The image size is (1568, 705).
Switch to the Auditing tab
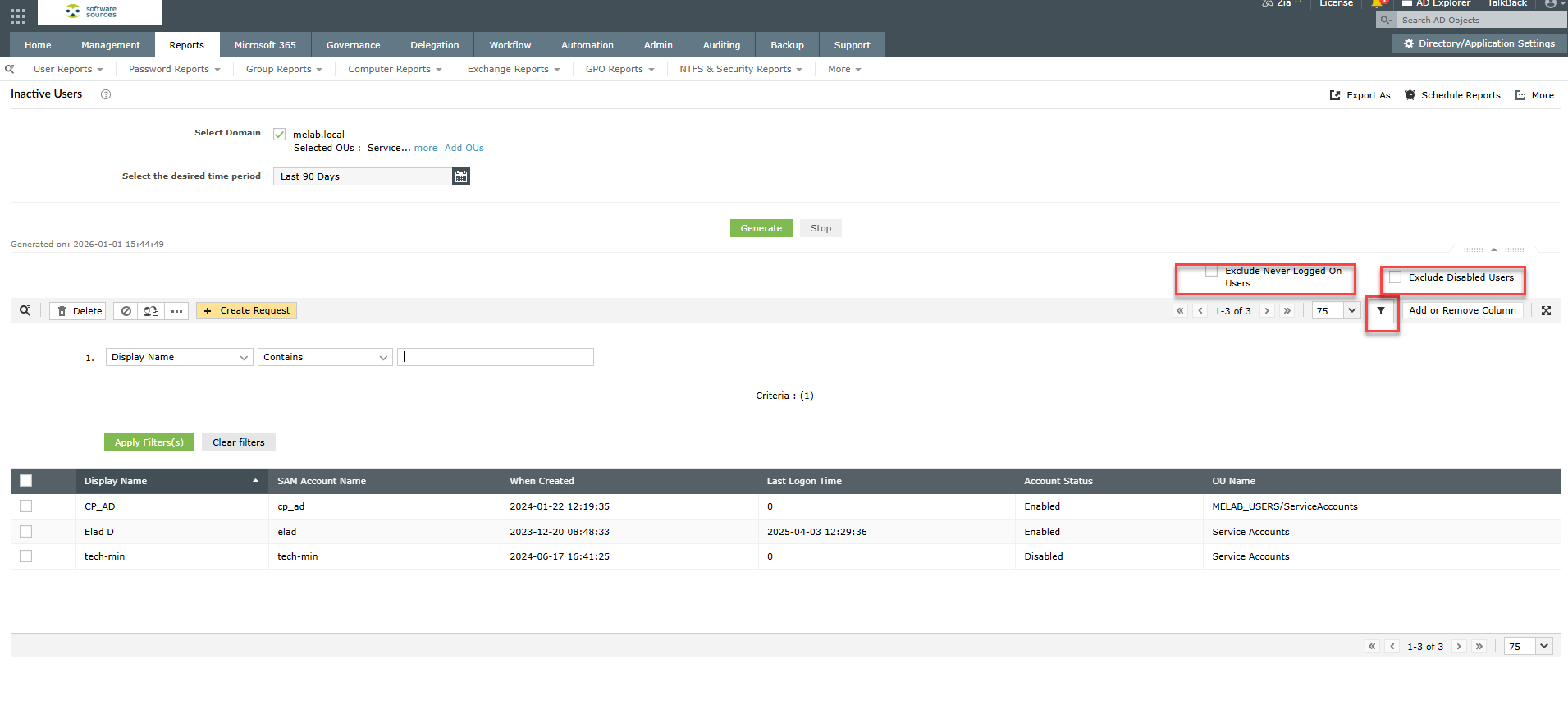point(721,45)
